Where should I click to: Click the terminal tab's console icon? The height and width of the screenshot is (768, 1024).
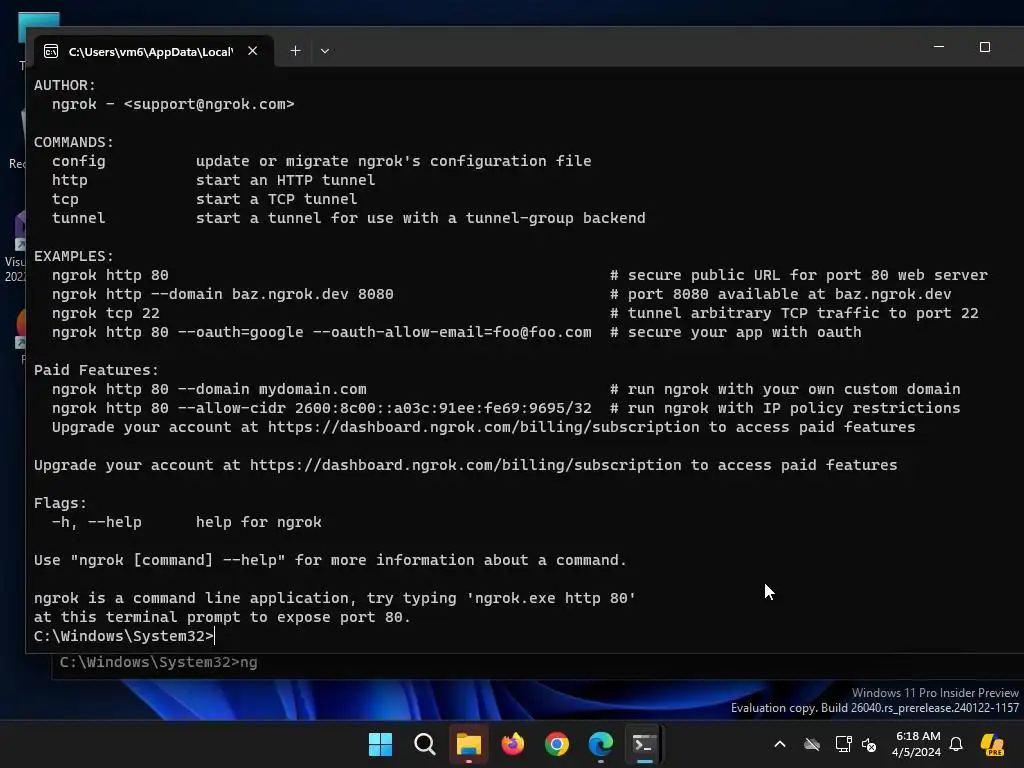51,52
